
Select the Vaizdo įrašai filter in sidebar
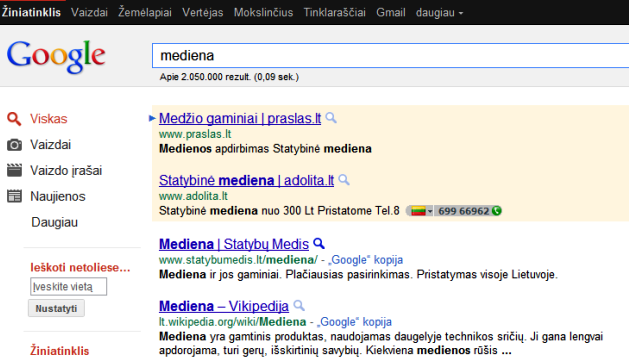tap(66, 170)
